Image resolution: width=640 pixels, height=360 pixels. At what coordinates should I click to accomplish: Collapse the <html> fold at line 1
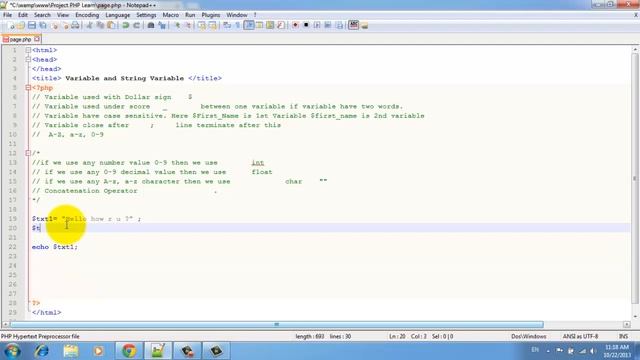[x=28, y=50]
